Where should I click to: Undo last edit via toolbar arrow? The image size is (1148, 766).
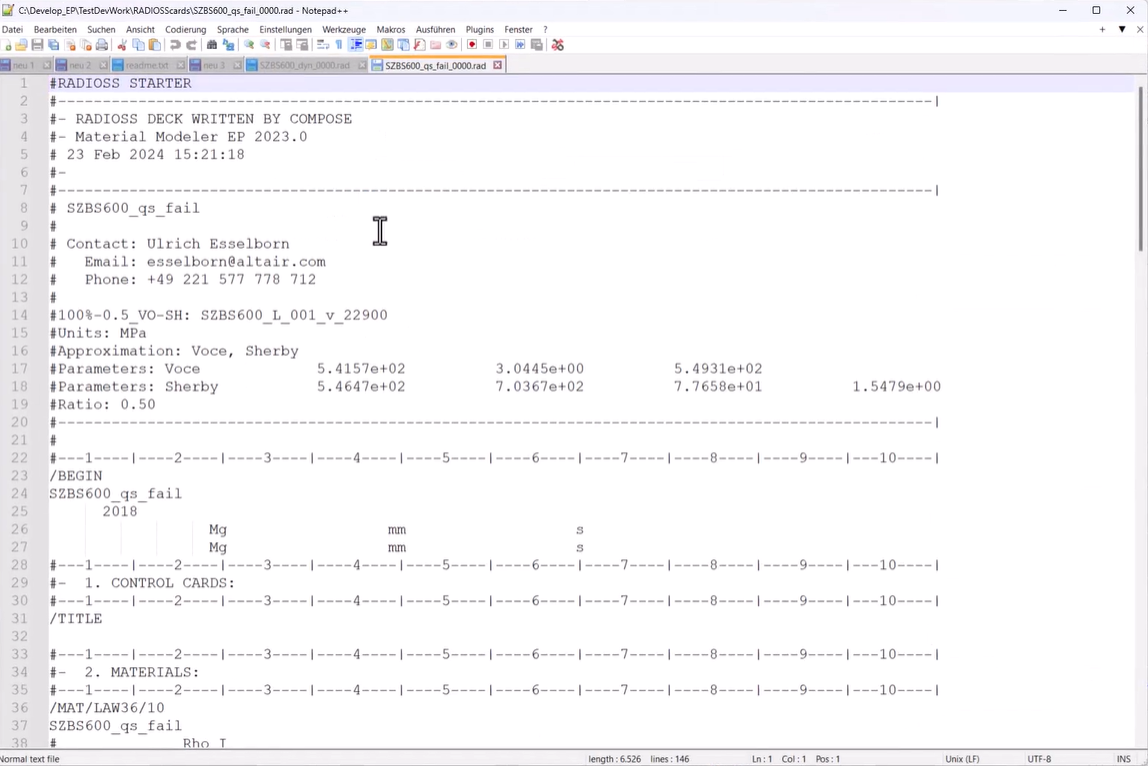(x=175, y=45)
